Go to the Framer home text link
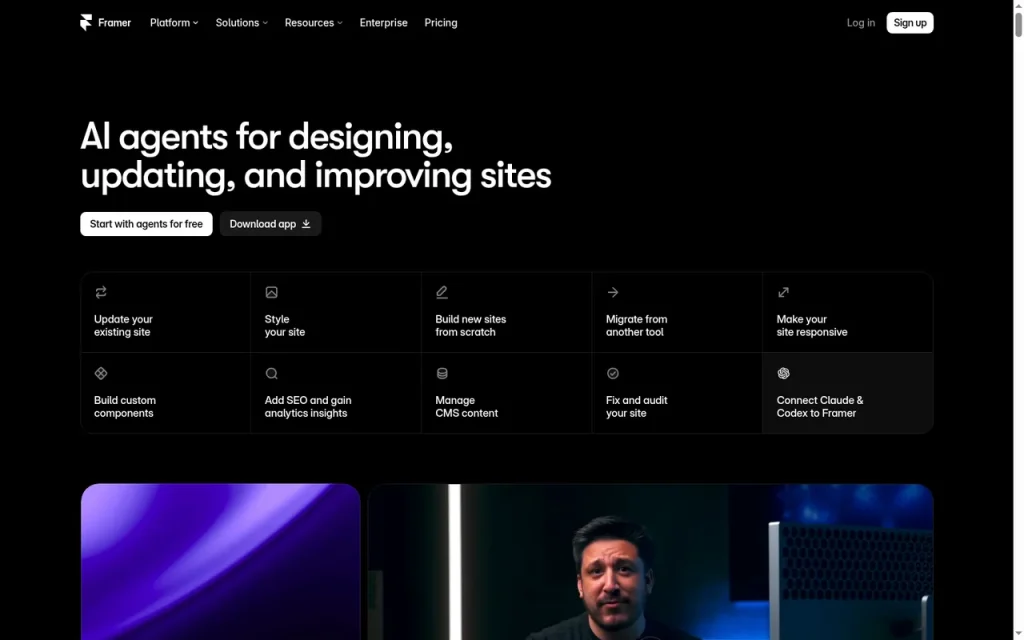1024x640 pixels. point(114,22)
